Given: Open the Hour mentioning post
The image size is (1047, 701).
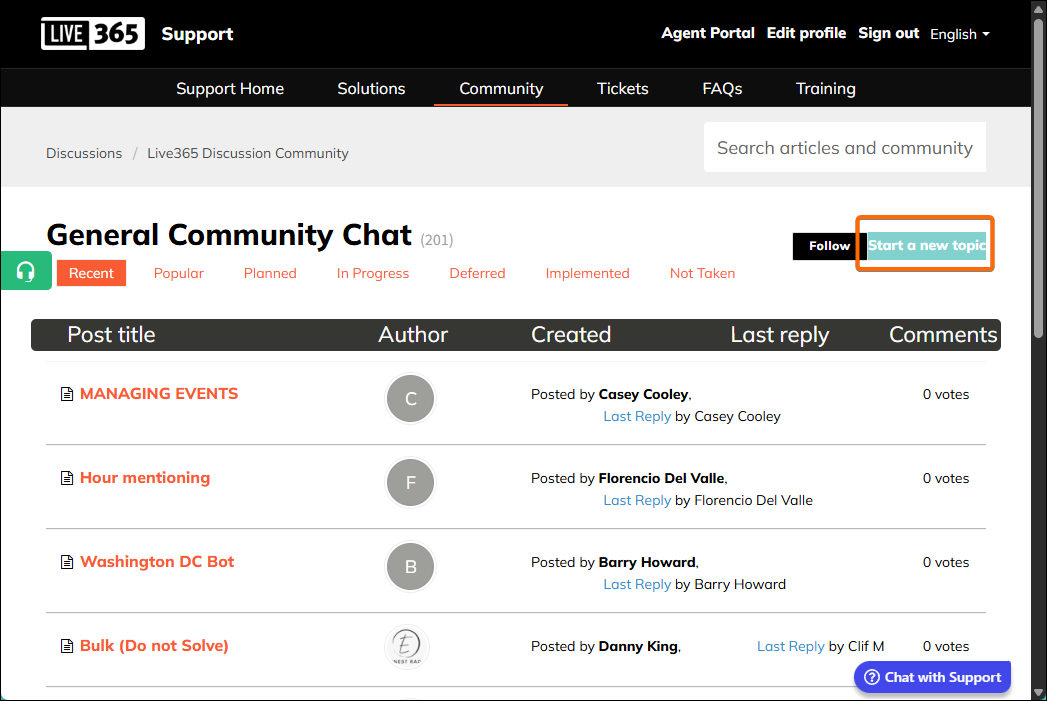Looking at the screenshot, I should point(145,478).
